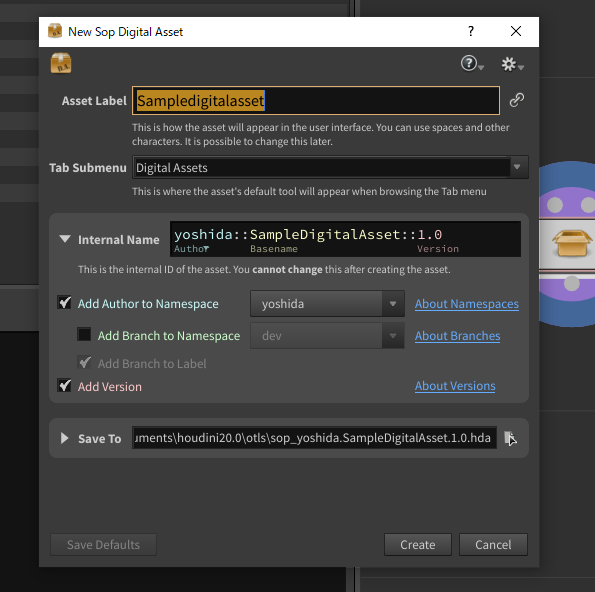Click the chain link icon beside Asset Label
Viewport: 595px width, 592px height.
tap(516, 100)
